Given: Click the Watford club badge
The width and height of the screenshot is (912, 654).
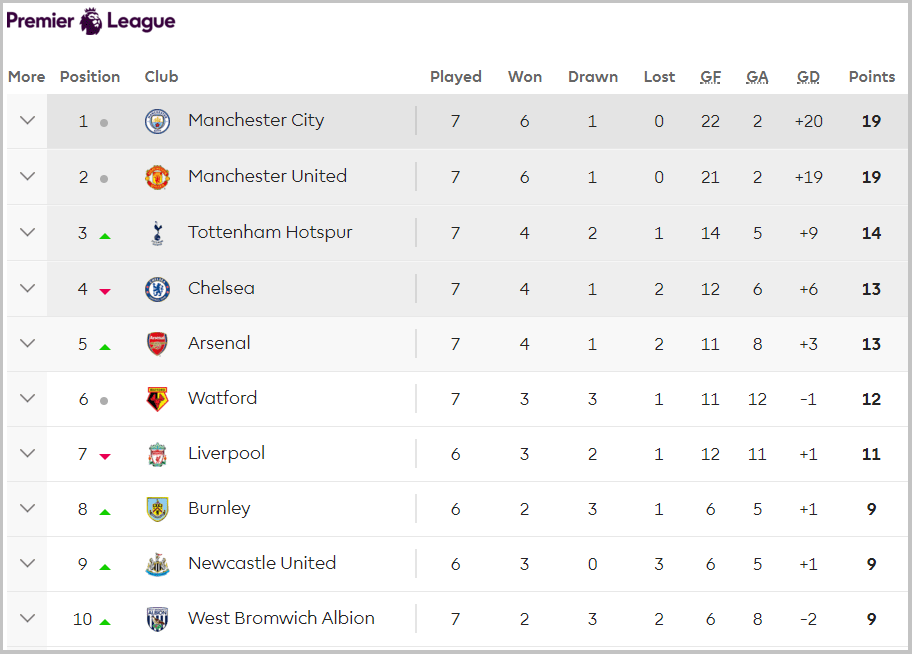Looking at the screenshot, I should click(157, 399).
